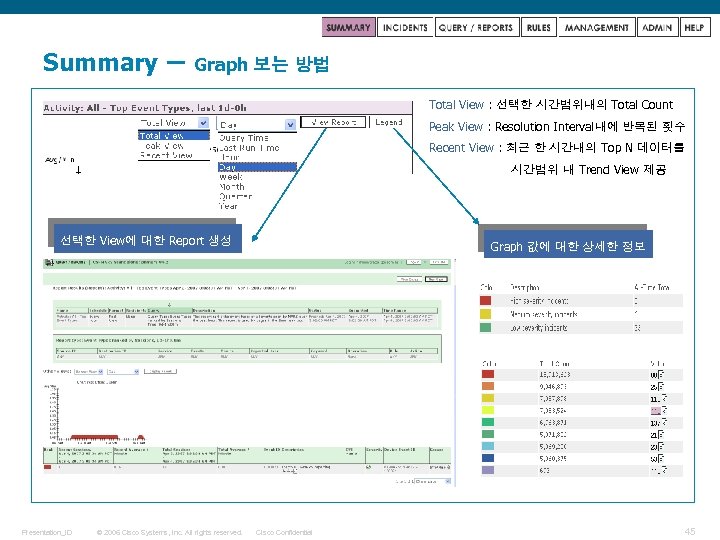Select 'Total View' in the dropdown list
The image size is (720, 540).
174,135
